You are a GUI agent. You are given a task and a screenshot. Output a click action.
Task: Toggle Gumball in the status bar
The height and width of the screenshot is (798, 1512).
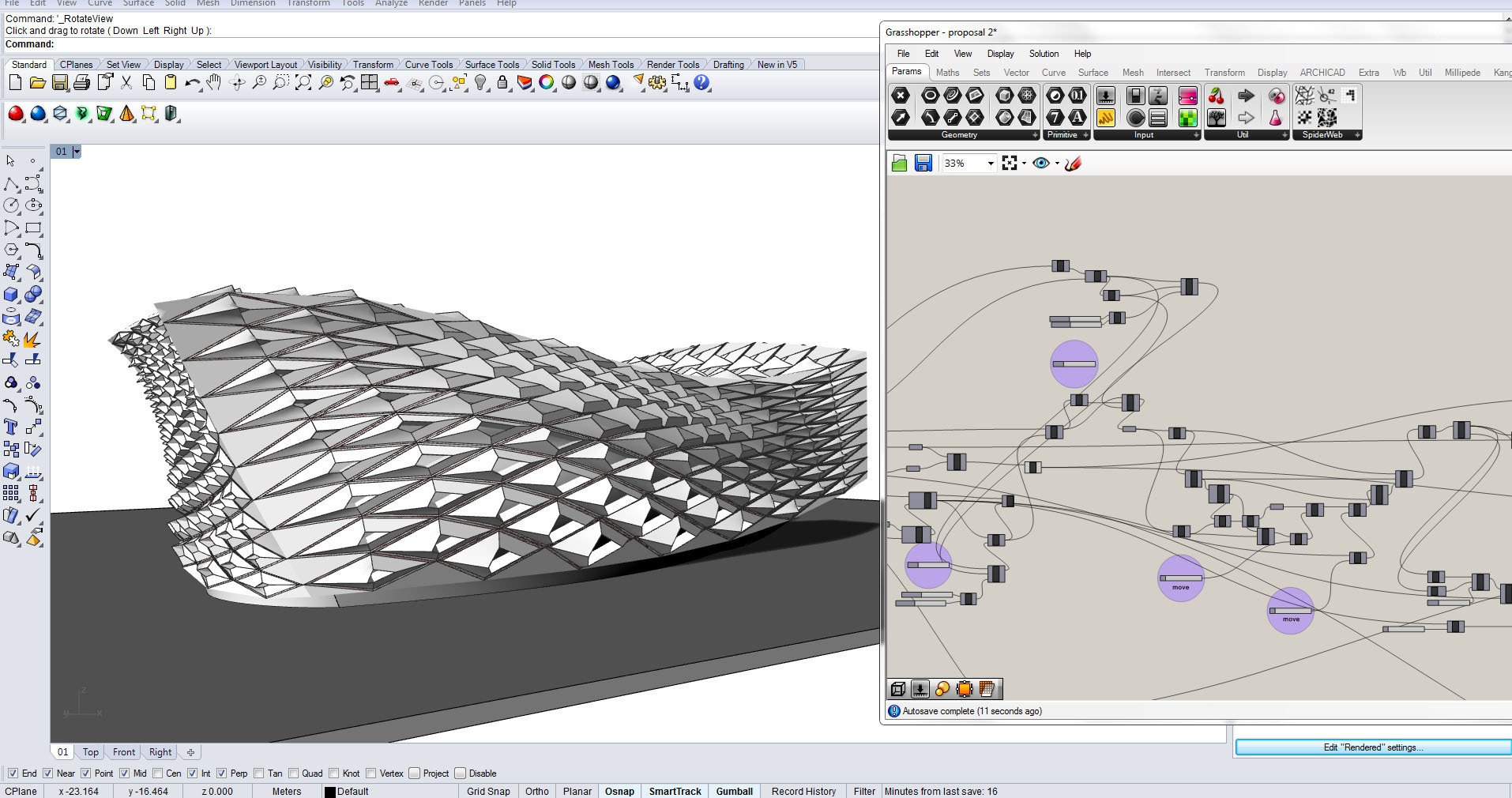point(734,791)
